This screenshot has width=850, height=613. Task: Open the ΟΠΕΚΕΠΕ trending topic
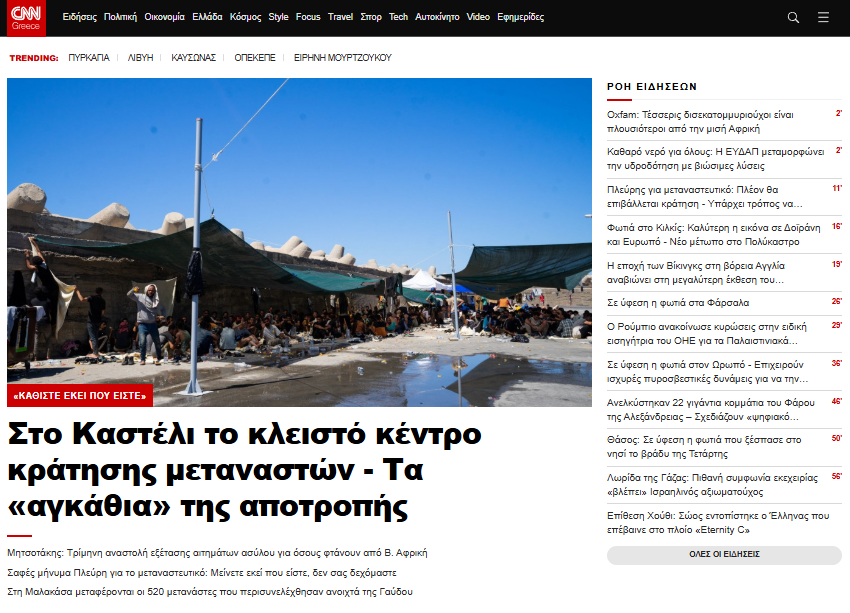[255, 57]
